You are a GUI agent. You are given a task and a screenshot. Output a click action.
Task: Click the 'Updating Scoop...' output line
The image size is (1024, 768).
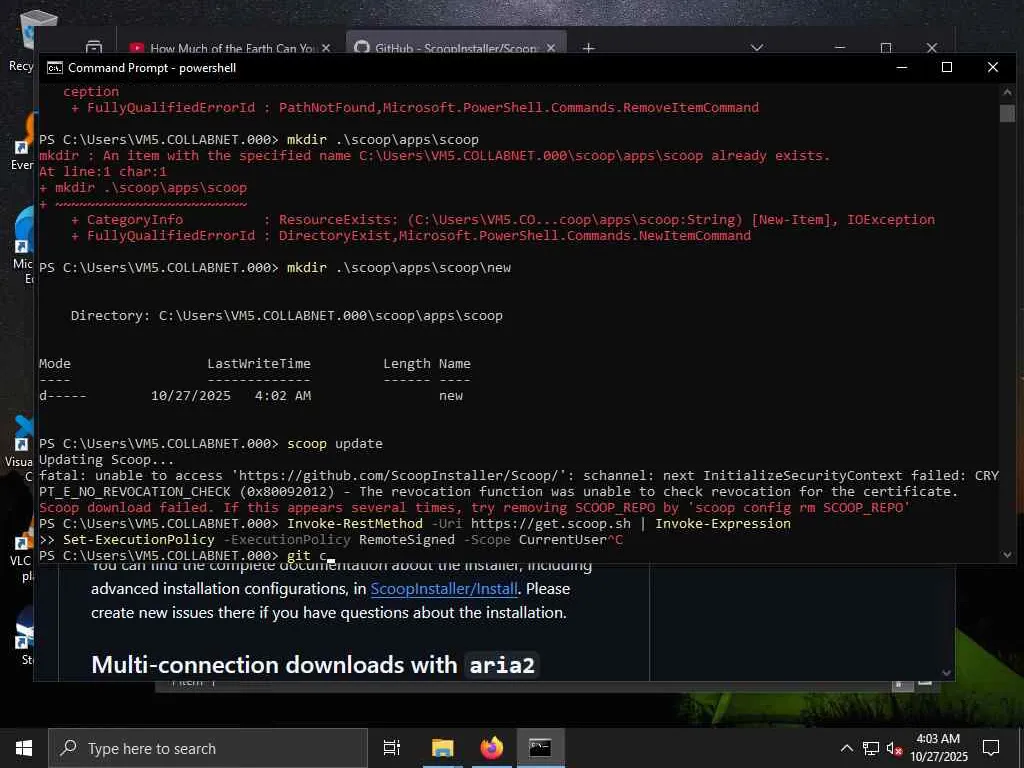coord(106,460)
